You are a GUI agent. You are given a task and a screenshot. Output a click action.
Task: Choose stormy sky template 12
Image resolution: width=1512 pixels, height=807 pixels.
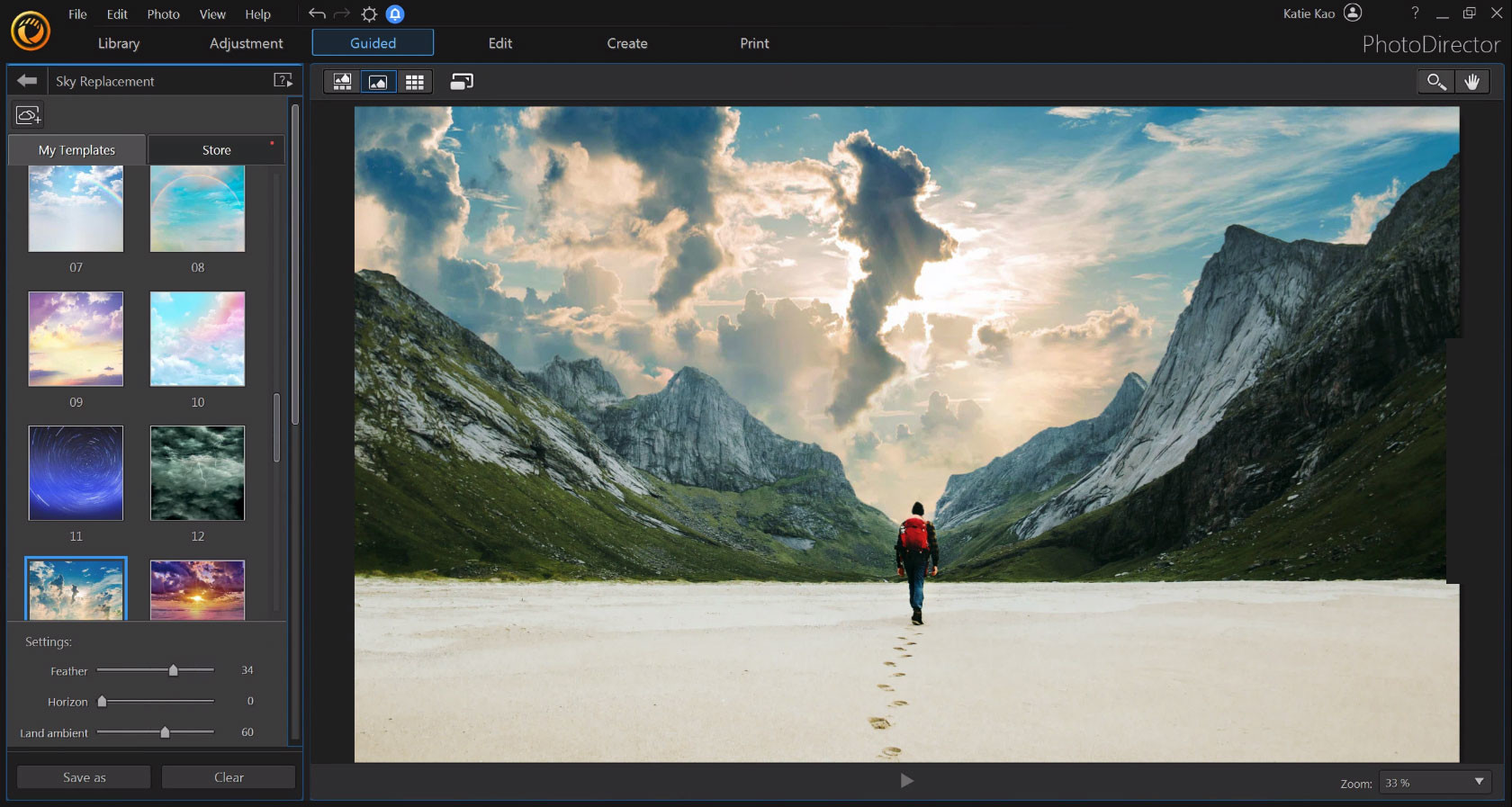coord(197,473)
